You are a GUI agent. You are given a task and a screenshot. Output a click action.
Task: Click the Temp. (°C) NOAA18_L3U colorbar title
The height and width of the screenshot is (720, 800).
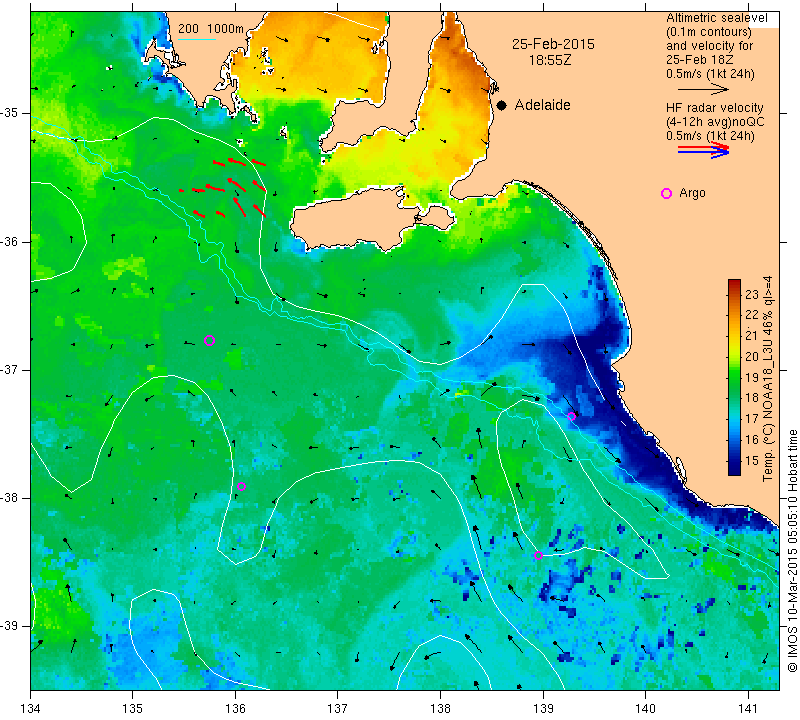tap(768, 379)
